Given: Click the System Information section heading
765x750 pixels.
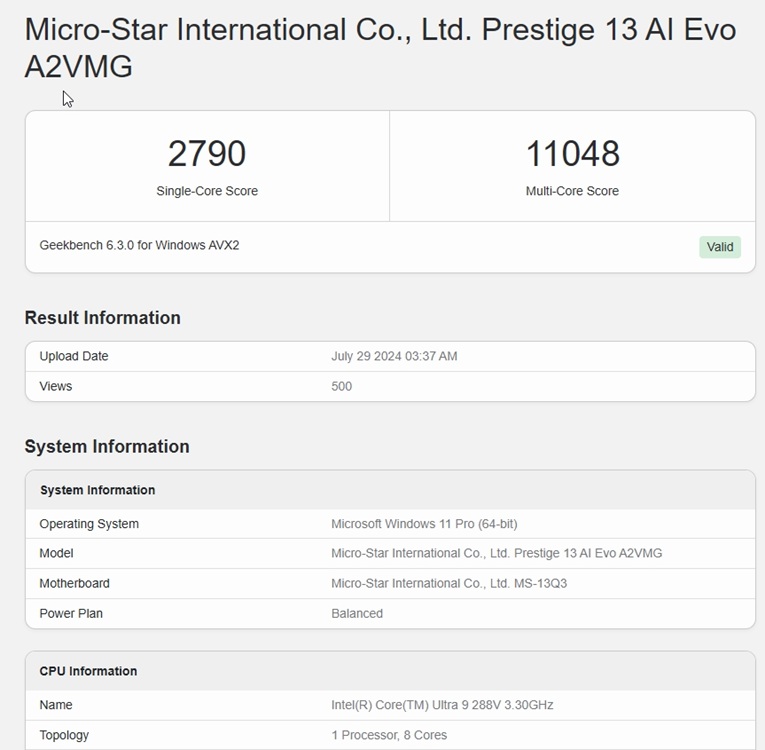Looking at the screenshot, I should tap(107, 447).
